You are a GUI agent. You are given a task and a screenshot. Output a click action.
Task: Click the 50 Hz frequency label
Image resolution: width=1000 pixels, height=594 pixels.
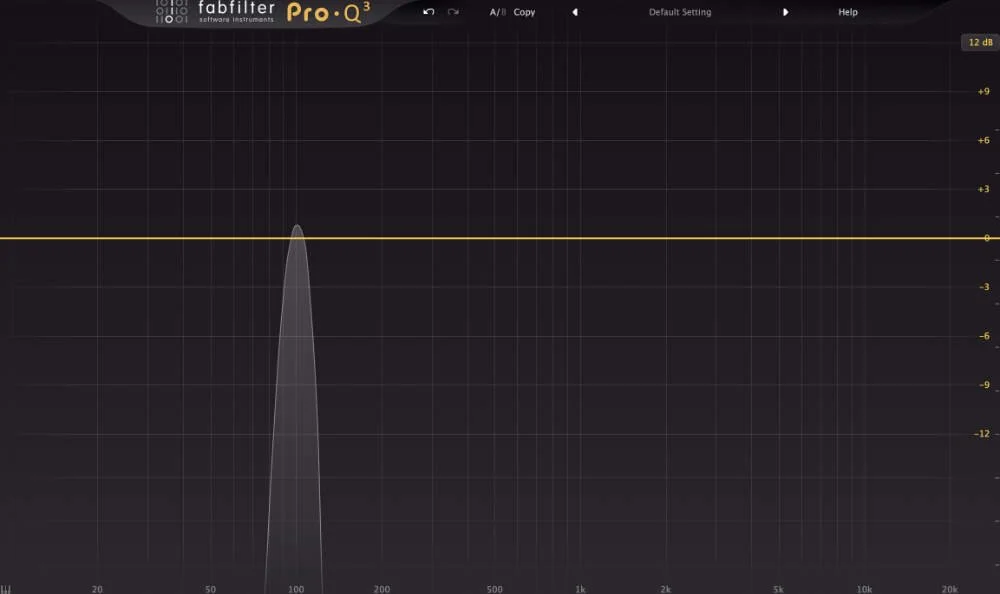[210, 589]
